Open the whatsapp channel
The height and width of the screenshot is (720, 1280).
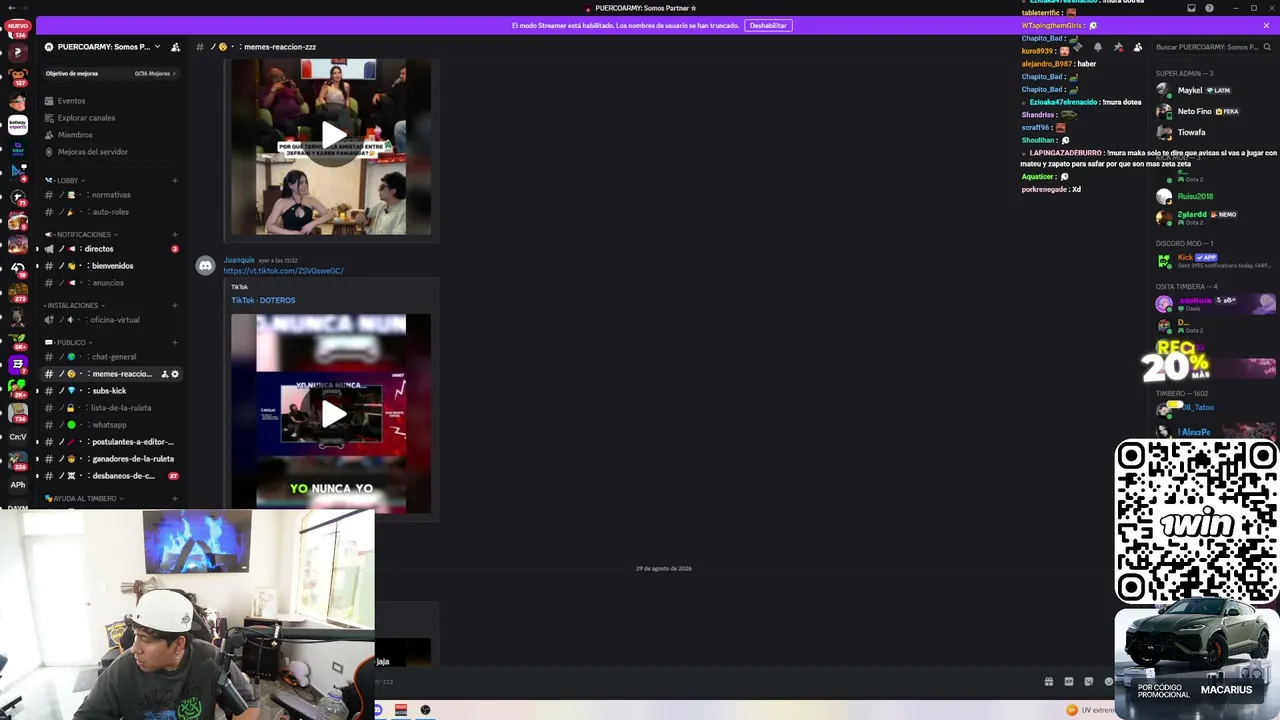(110, 425)
